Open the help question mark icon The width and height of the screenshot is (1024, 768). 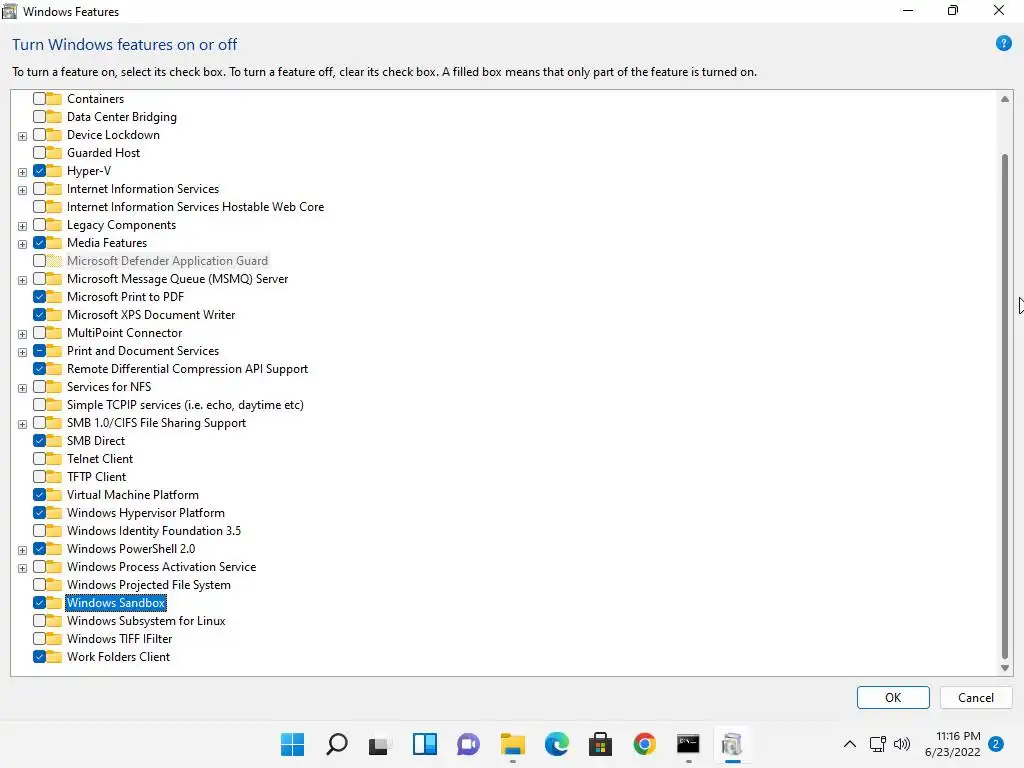[x=1003, y=44]
